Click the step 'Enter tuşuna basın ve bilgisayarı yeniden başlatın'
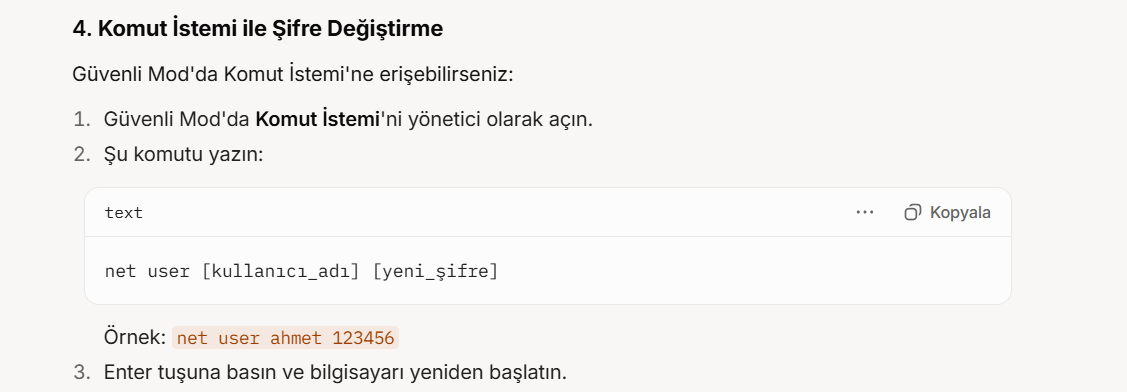The image size is (1127, 392). coord(335,373)
